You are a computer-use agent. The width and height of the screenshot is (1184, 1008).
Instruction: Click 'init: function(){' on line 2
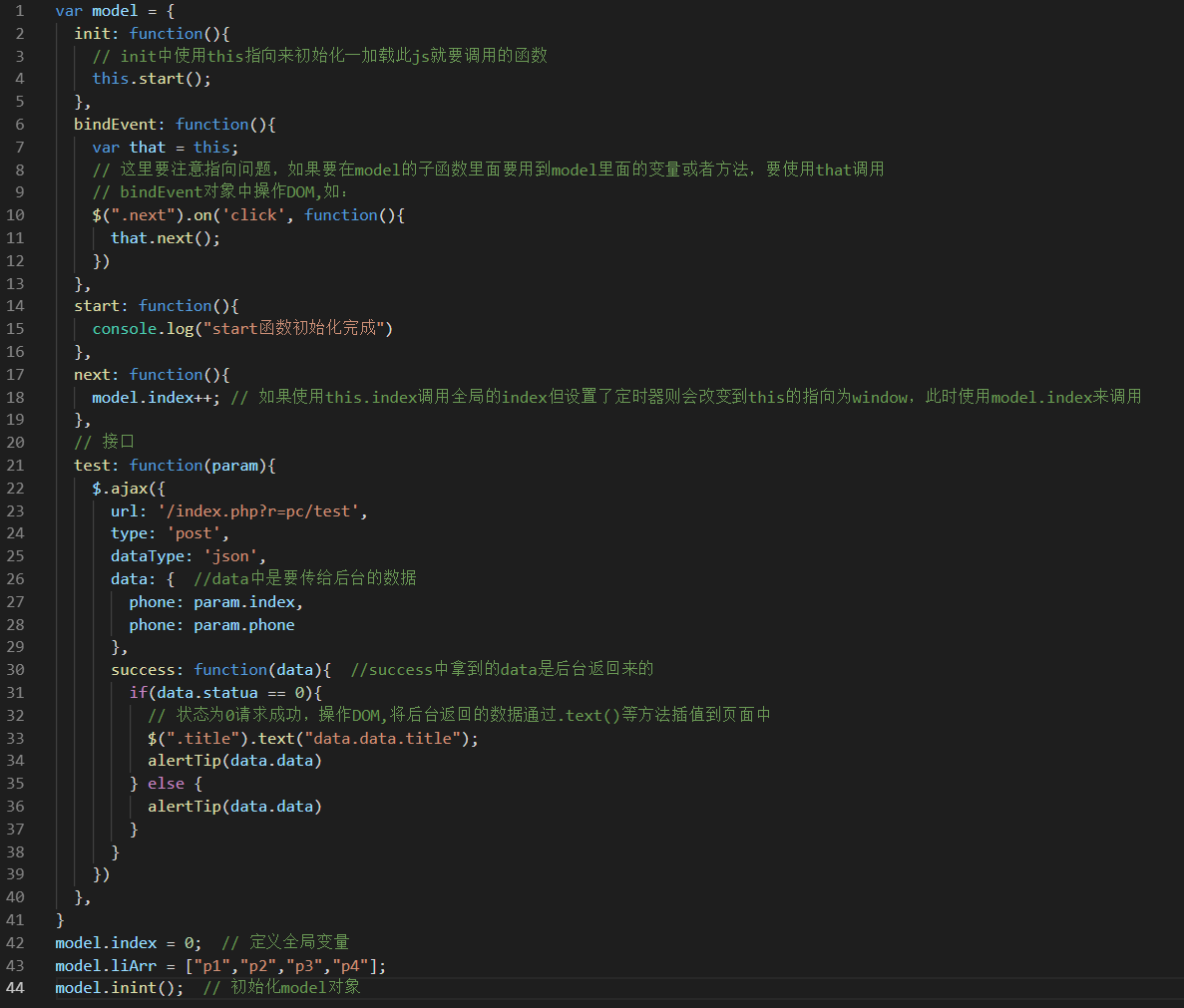152,34
